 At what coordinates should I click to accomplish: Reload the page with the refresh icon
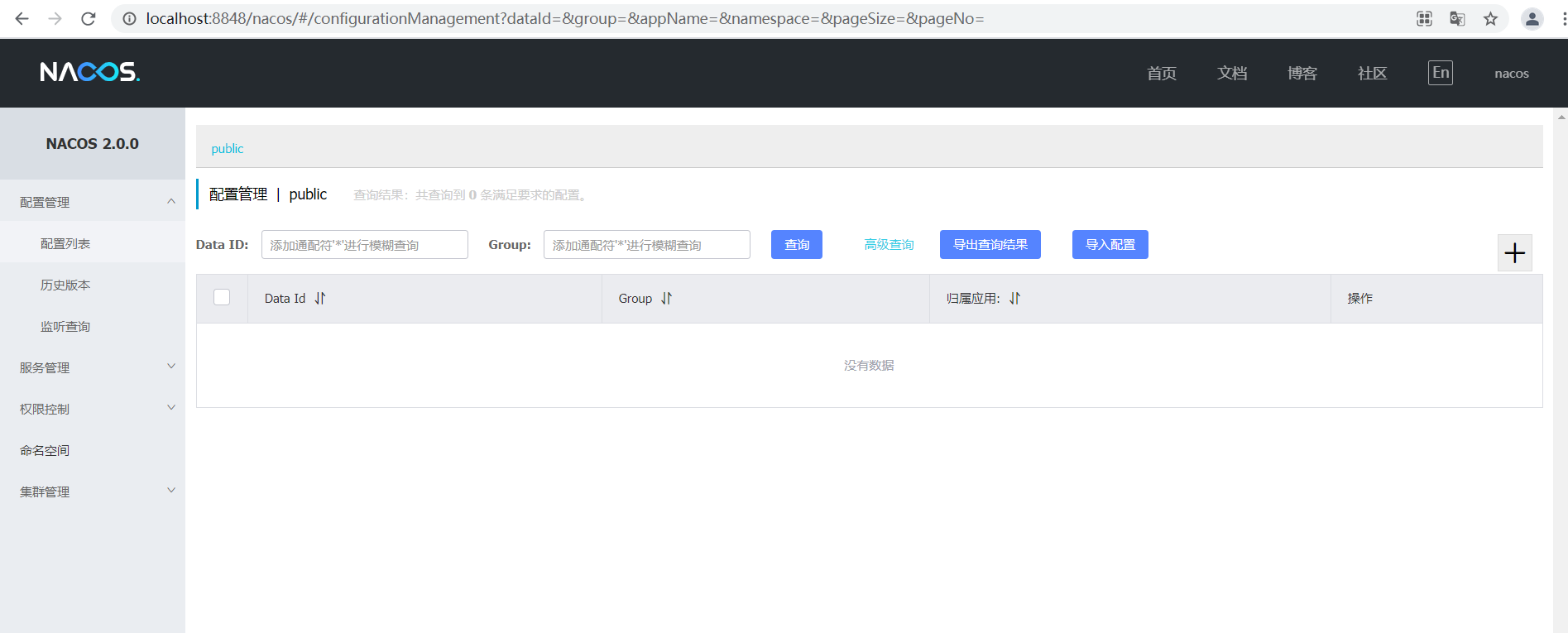coord(89,18)
